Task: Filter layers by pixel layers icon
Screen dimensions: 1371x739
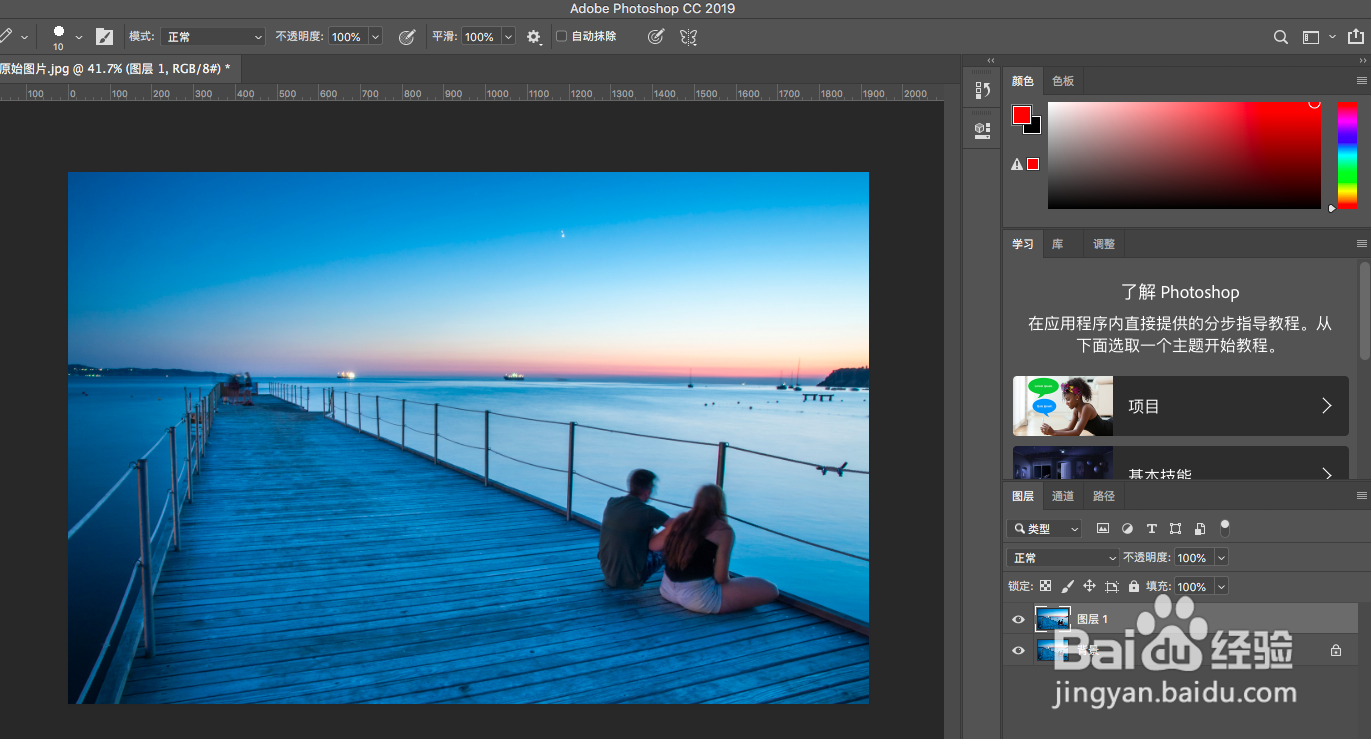Action: pos(1103,528)
